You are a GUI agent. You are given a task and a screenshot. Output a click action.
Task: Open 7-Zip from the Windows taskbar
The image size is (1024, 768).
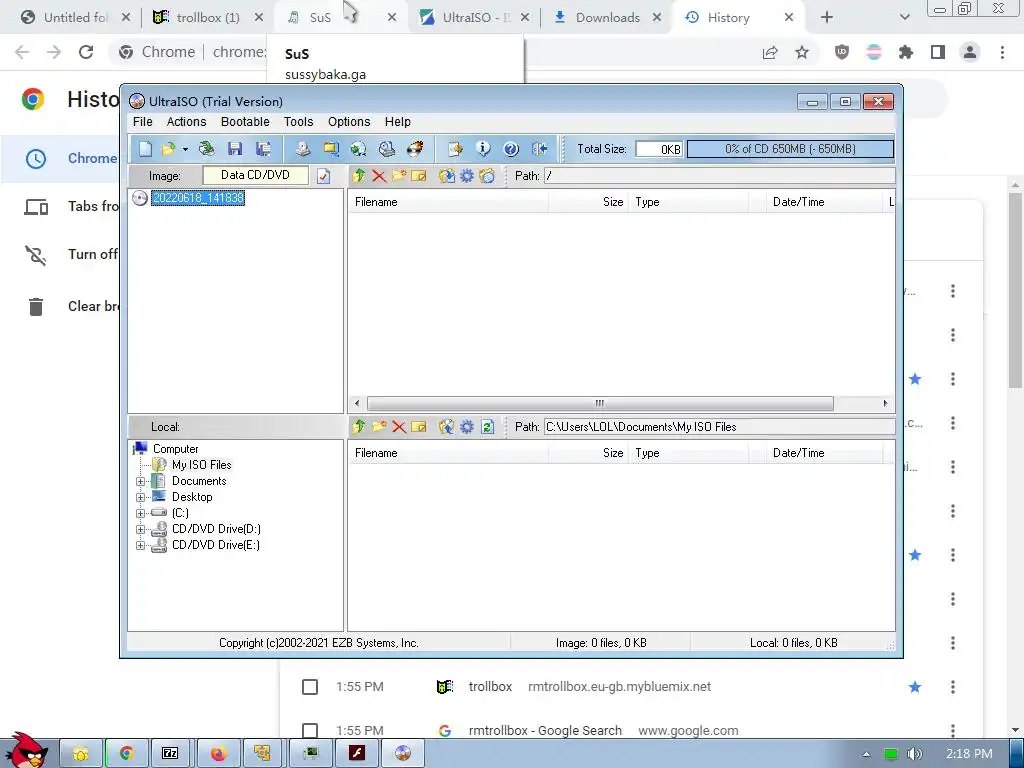pos(170,754)
